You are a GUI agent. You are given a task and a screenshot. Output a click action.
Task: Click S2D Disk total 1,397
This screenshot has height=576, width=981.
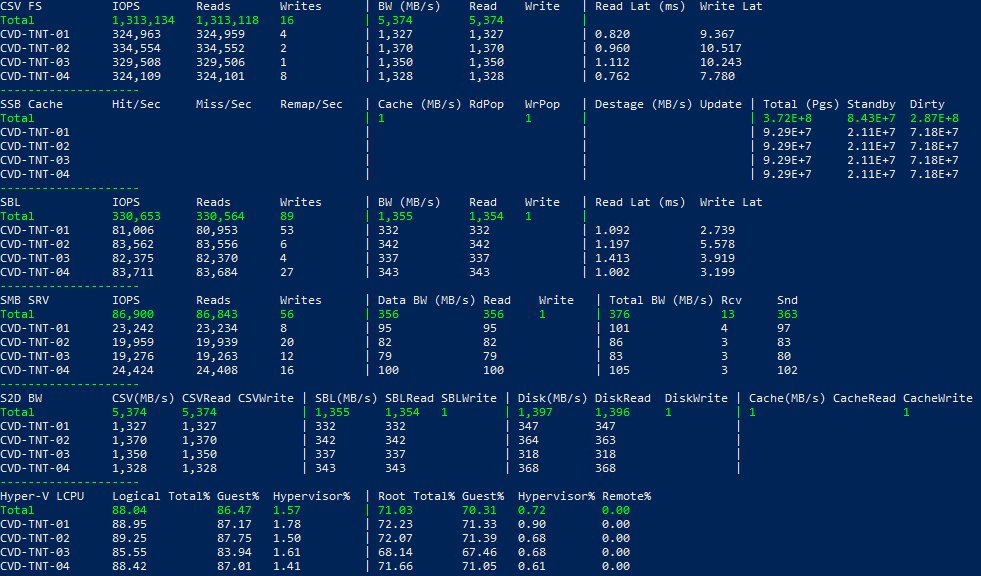coord(535,412)
